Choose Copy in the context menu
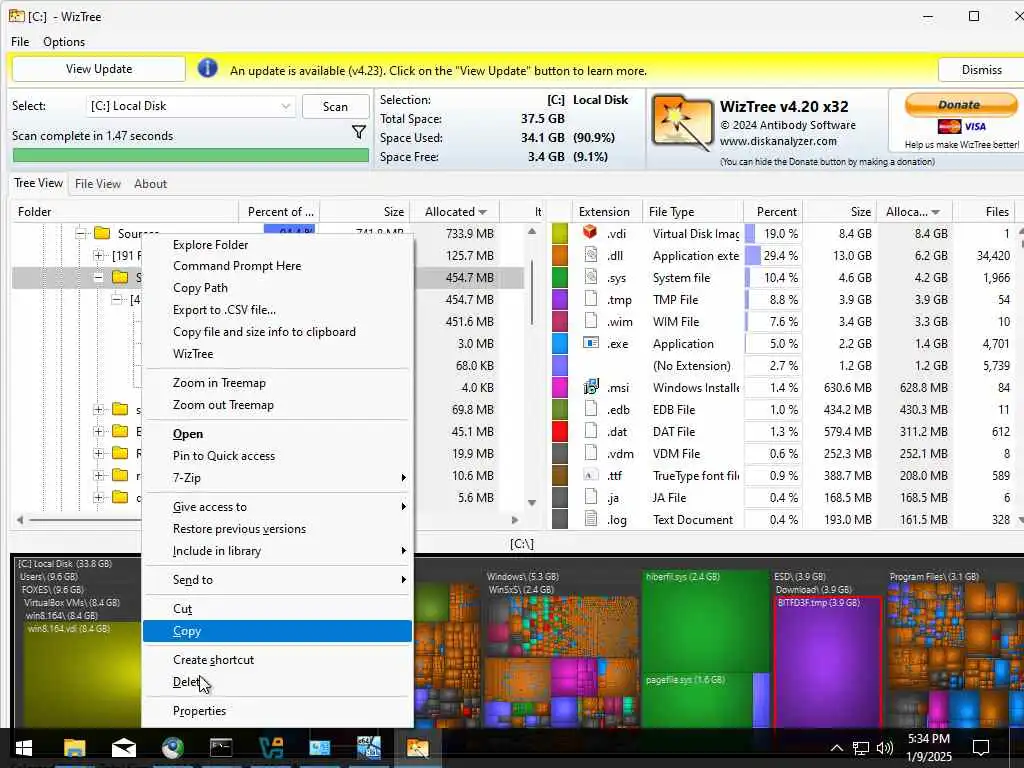Image resolution: width=1024 pixels, height=768 pixels. (x=278, y=631)
